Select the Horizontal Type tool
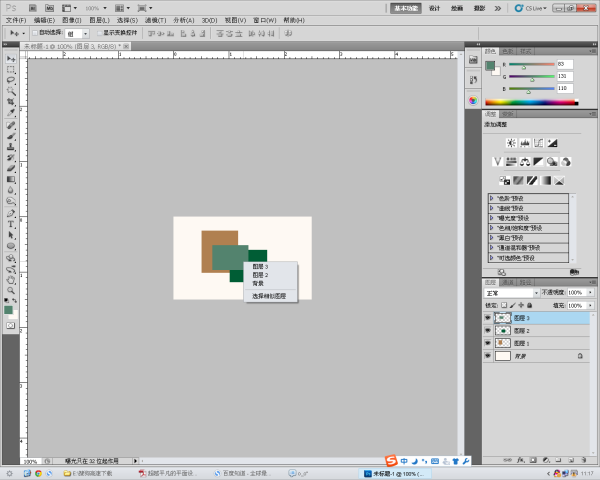The height and width of the screenshot is (480, 600). 11,224
